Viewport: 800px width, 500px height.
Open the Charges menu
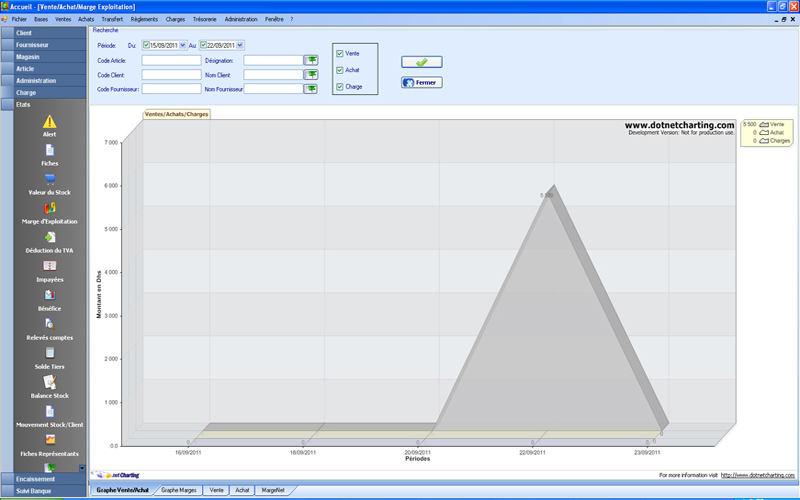point(175,19)
